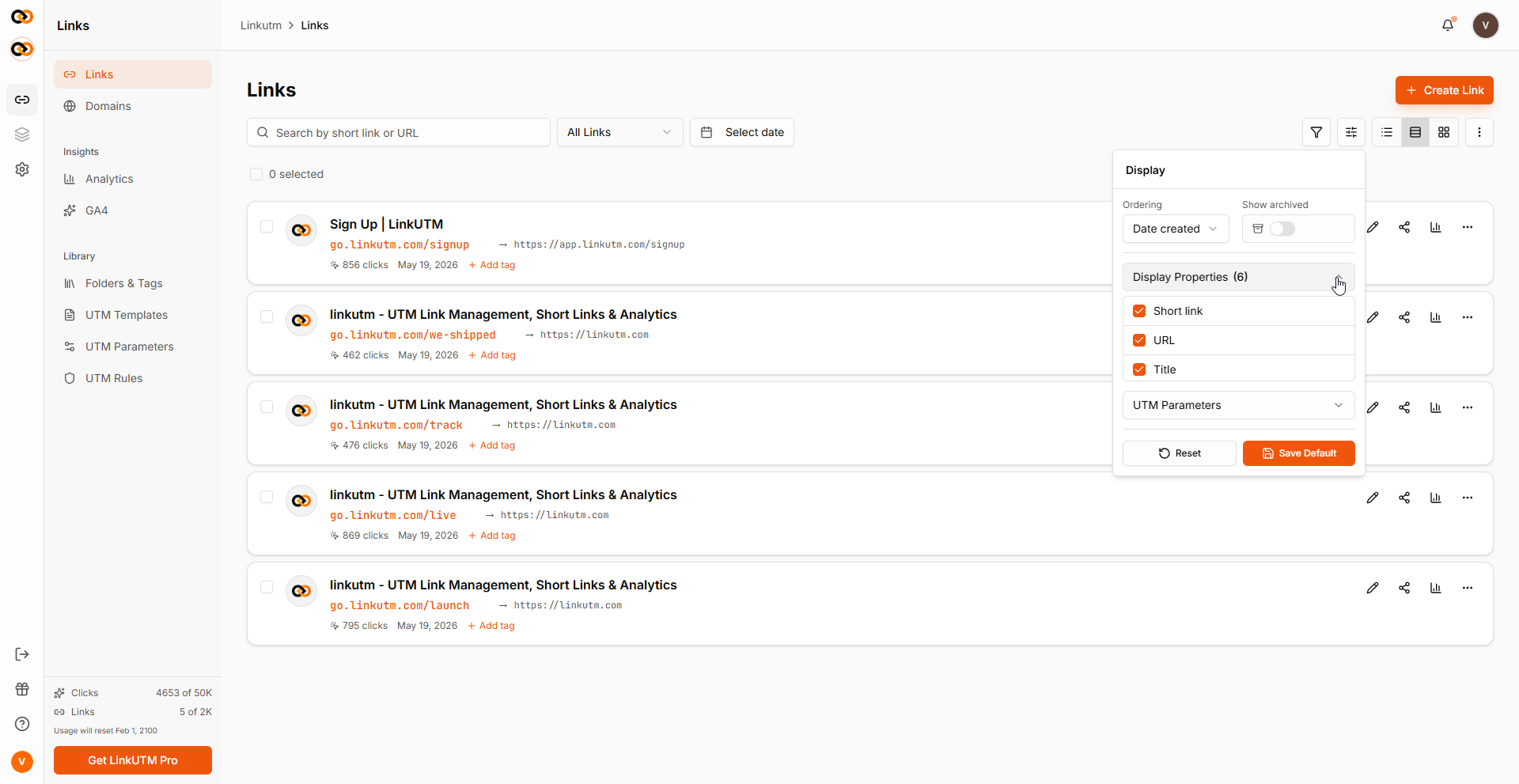The width and height of the screenshot is (1519, 784).
Task: Edit the go.linkutm.com/live link
Action: coord(1373,498)
